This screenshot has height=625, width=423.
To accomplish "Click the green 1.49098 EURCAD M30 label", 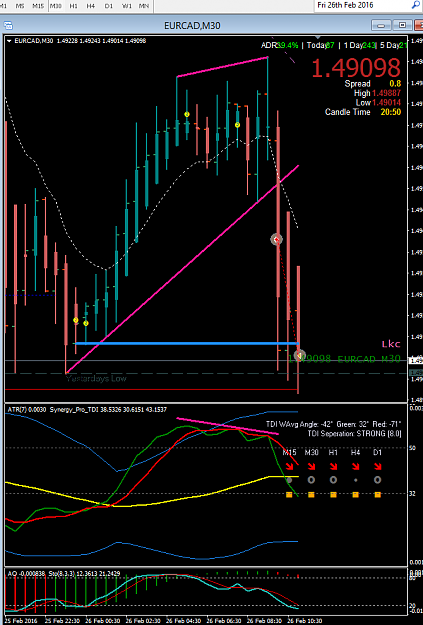I will [x=344, y=359].
